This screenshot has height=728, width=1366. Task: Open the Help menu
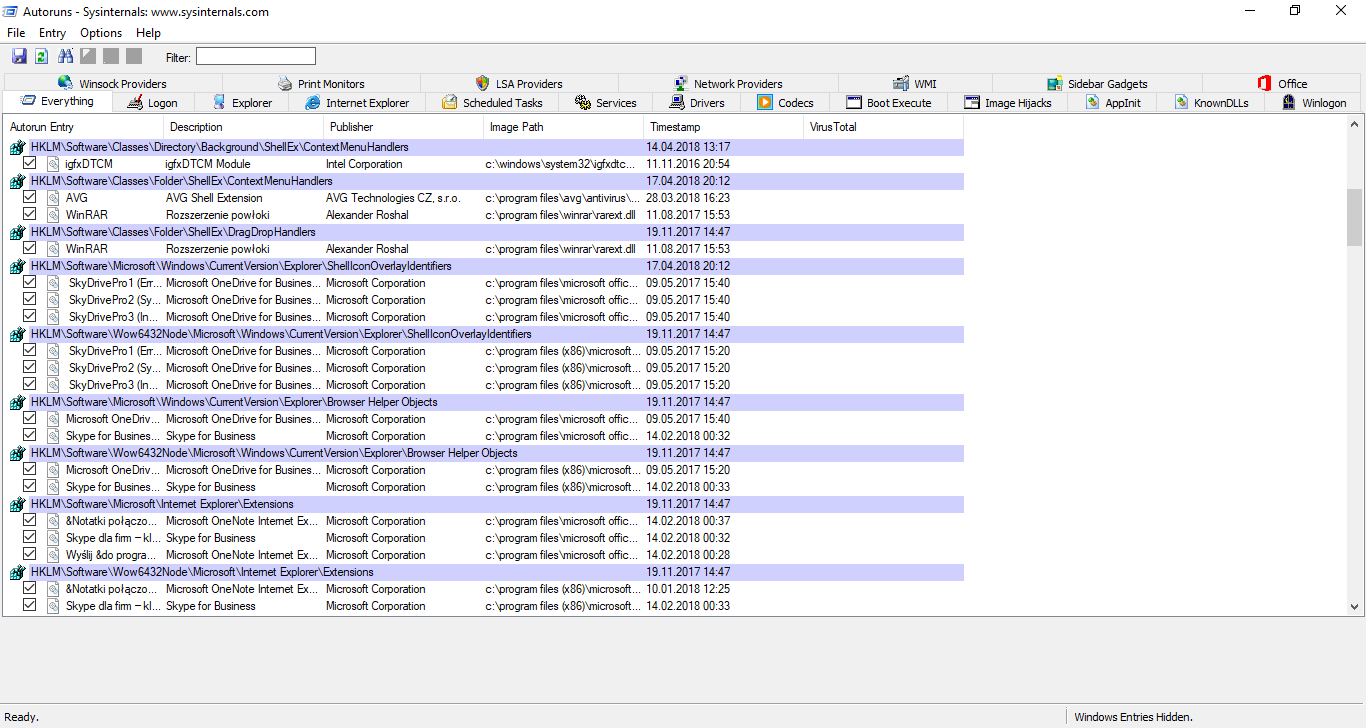click(148, 33)
